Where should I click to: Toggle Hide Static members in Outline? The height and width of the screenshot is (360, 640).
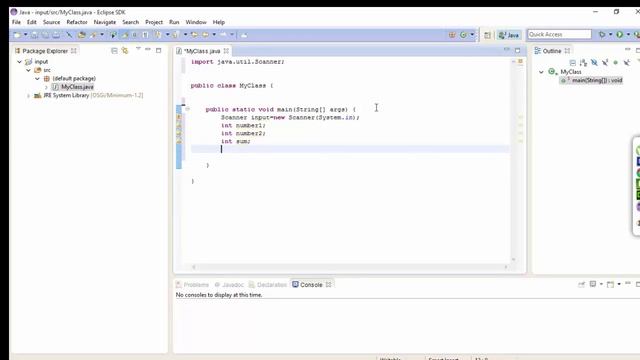point(605,62)
